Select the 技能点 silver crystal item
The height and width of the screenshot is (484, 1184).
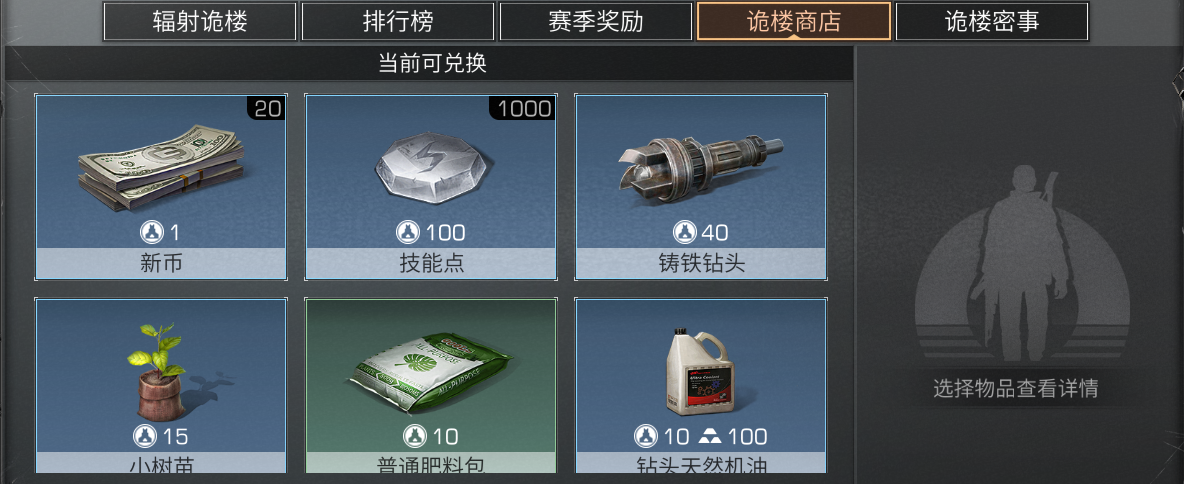point(430,187)
